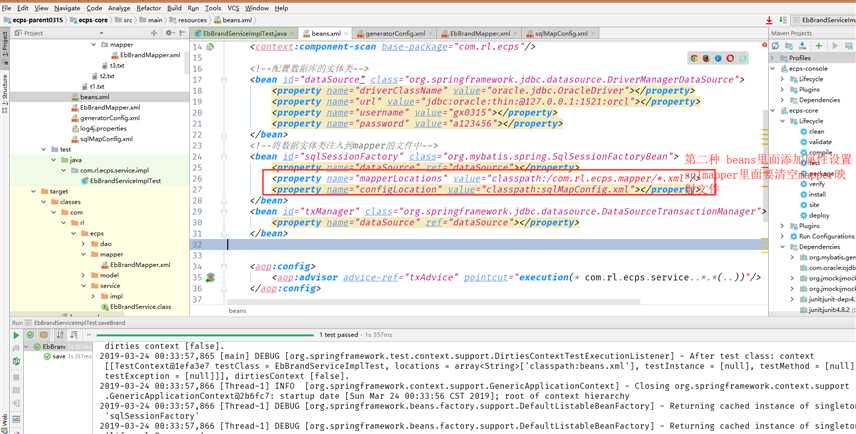Open the Analyze menu

click(x=119, y=8)
